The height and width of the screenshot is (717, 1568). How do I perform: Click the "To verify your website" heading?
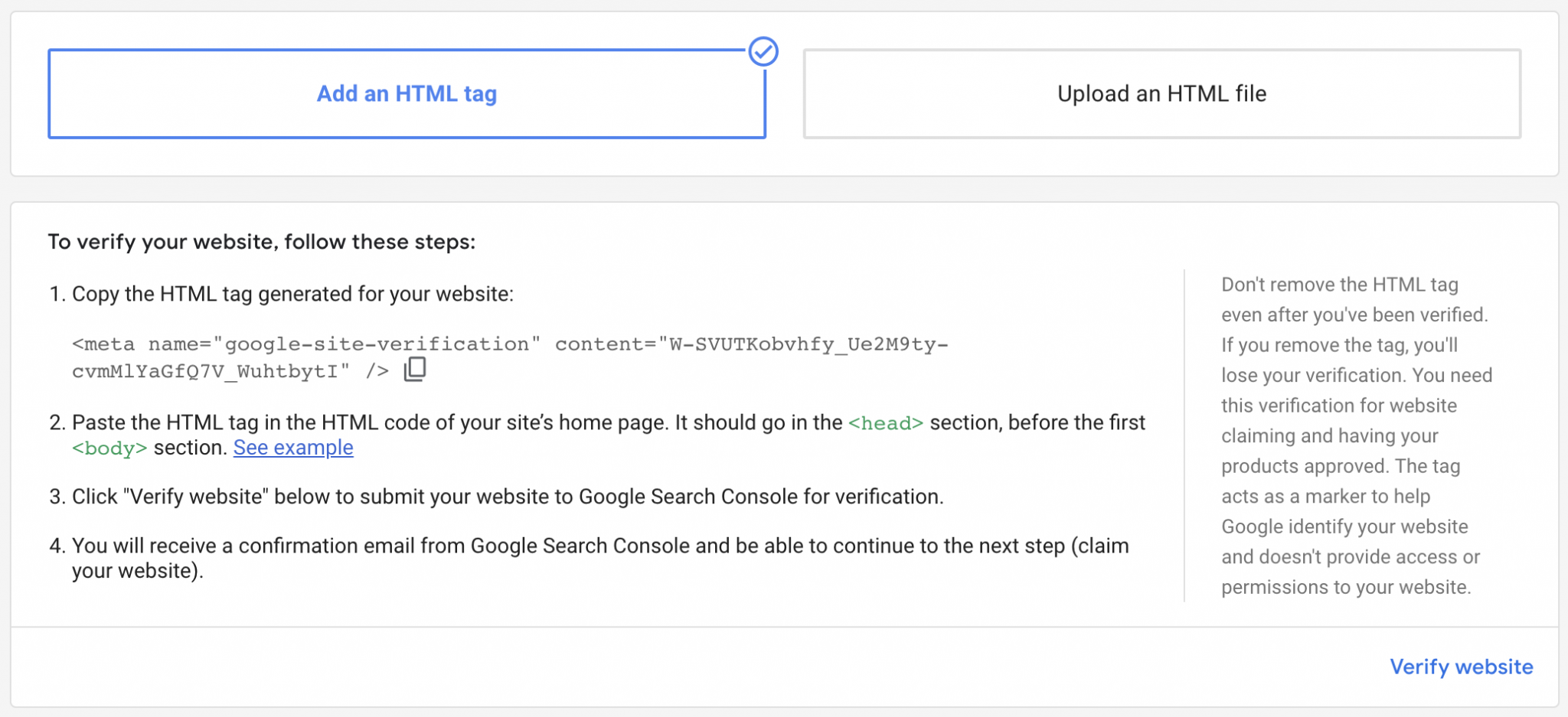262,242
